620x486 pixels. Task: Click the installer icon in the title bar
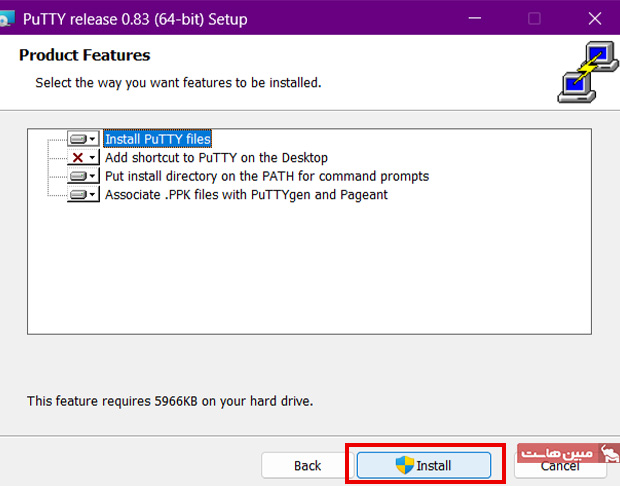coord(8,19)
